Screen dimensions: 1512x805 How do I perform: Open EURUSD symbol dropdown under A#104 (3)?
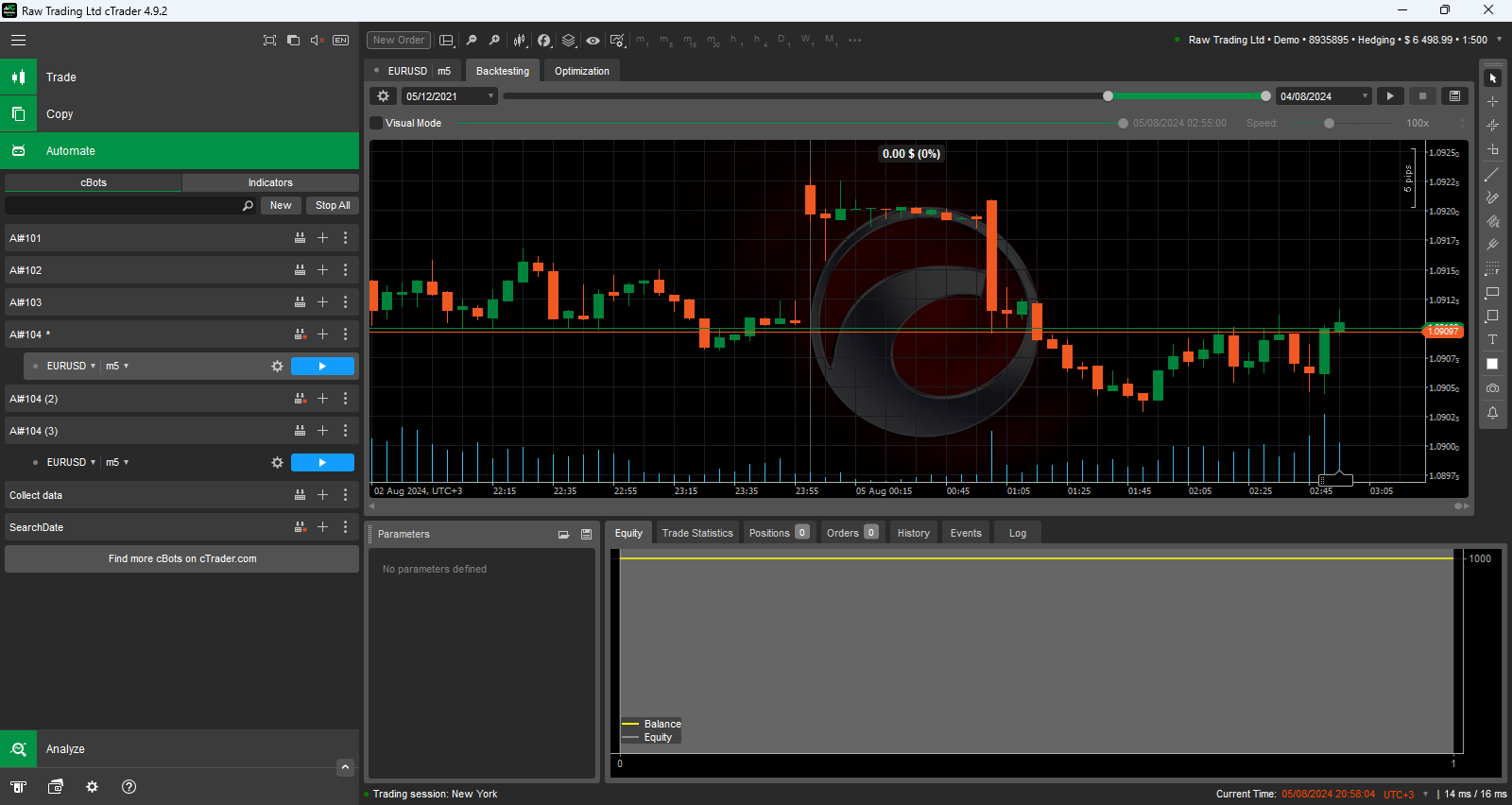pyautogui.click(x=71, y=463)
